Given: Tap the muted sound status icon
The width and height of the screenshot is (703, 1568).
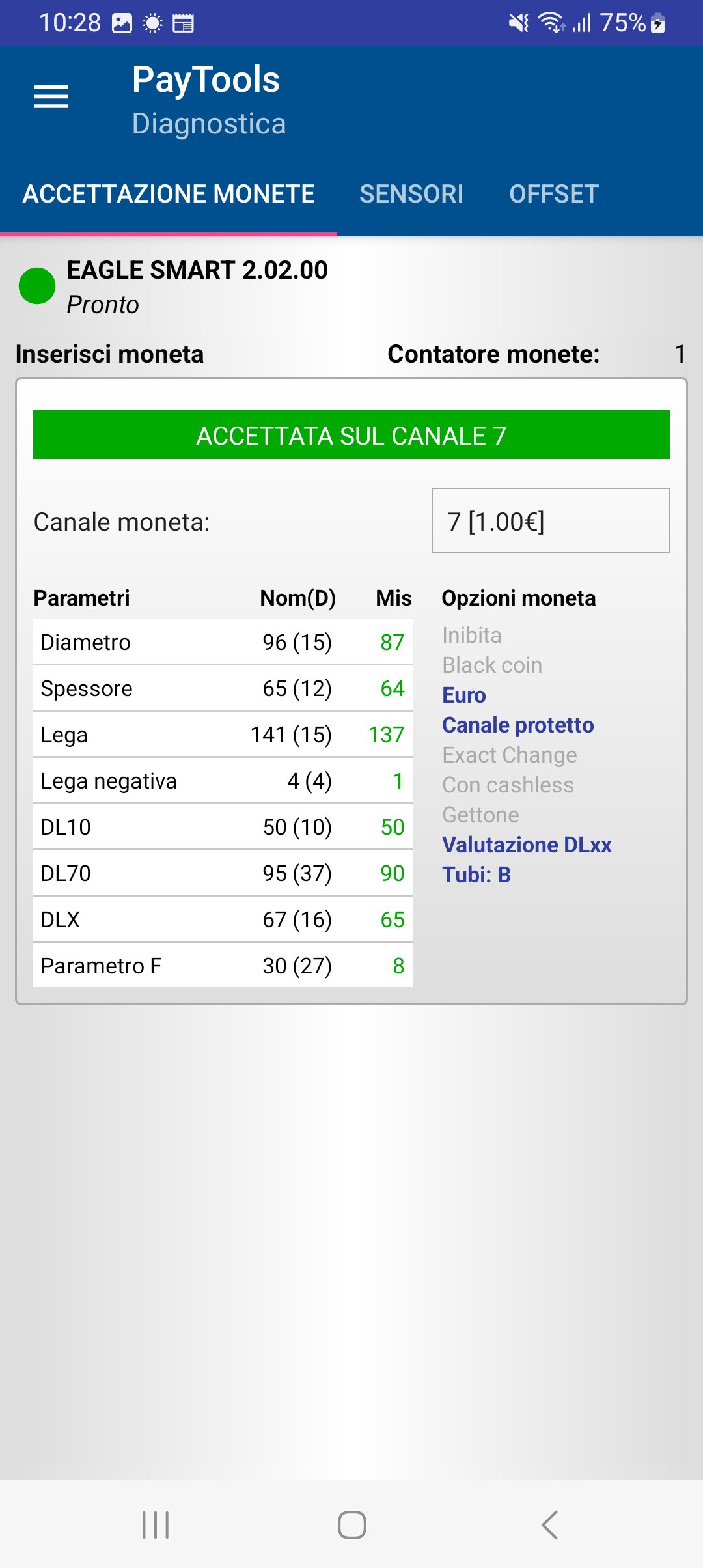Looking at the screenshot, I should pyautogui.click(x=518, y=23).
